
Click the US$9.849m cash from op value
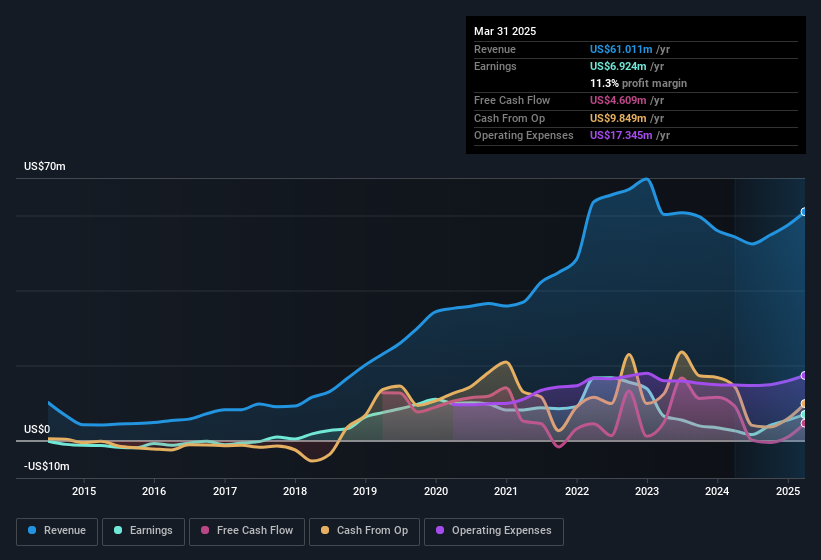point(618,118)
